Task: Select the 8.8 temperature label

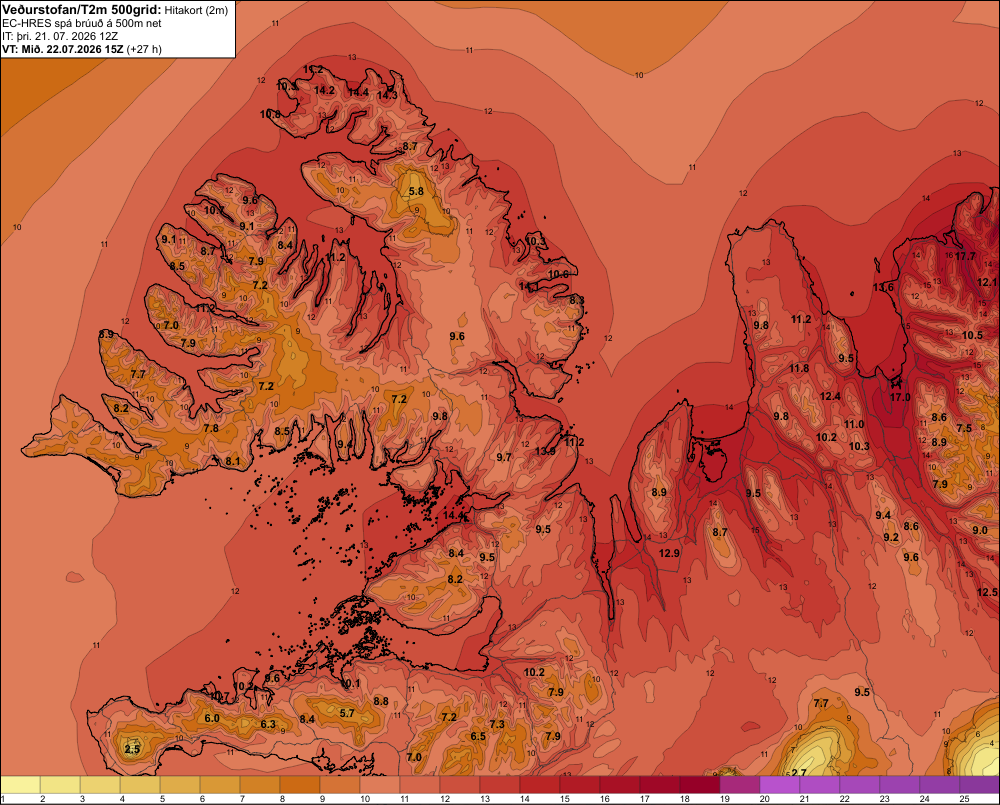Action: click(381, 701)
